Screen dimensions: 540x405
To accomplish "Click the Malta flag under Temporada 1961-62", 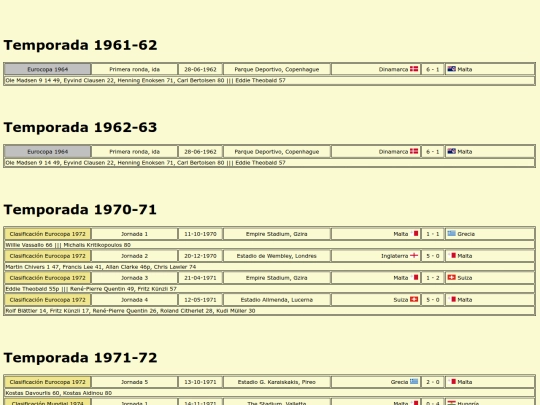I will click(451, 69).
